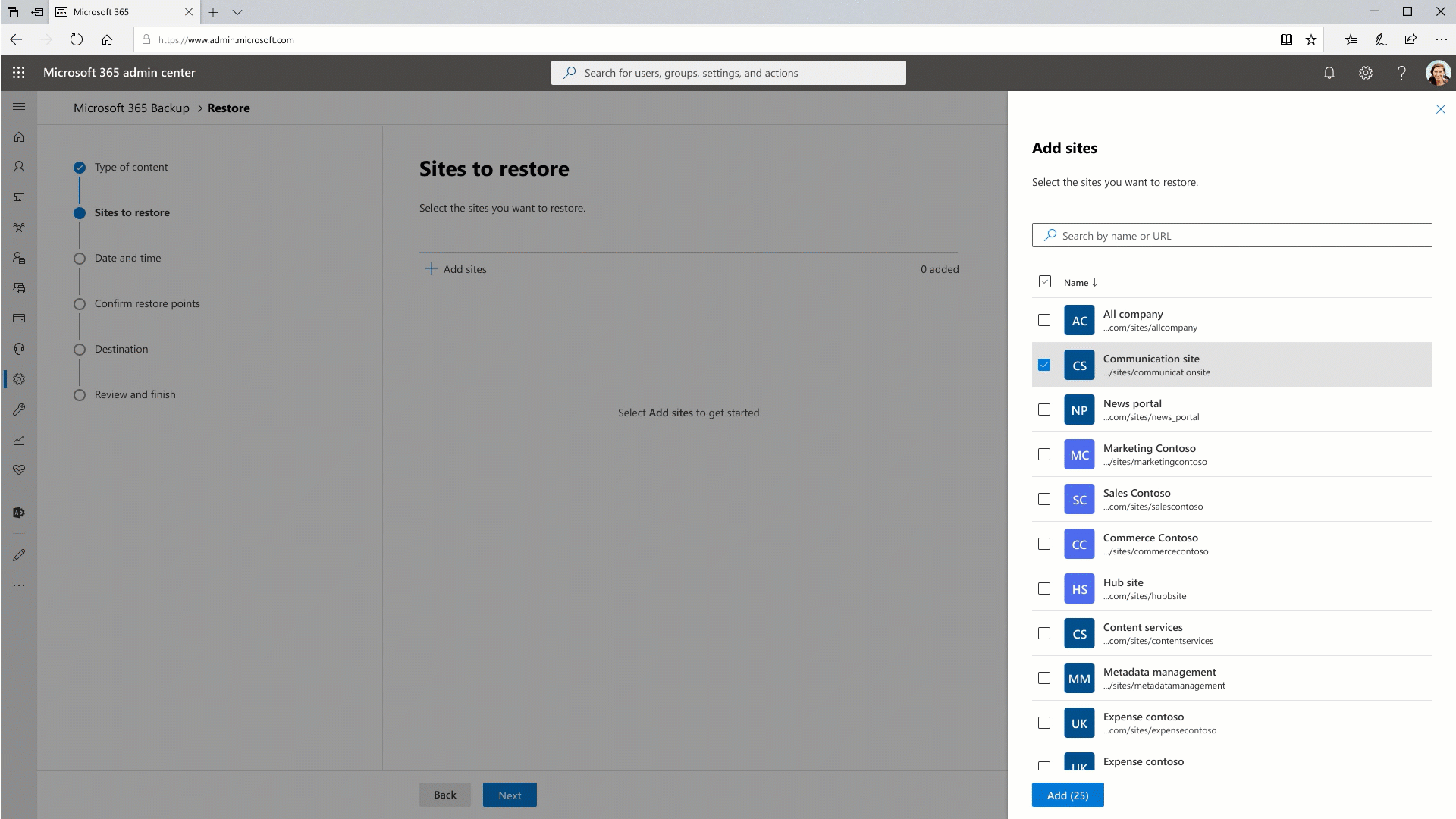Open the browser tab list chevron
This screenshot has width=1456, height=819.
pyautogui.click(x=237, y=12)
